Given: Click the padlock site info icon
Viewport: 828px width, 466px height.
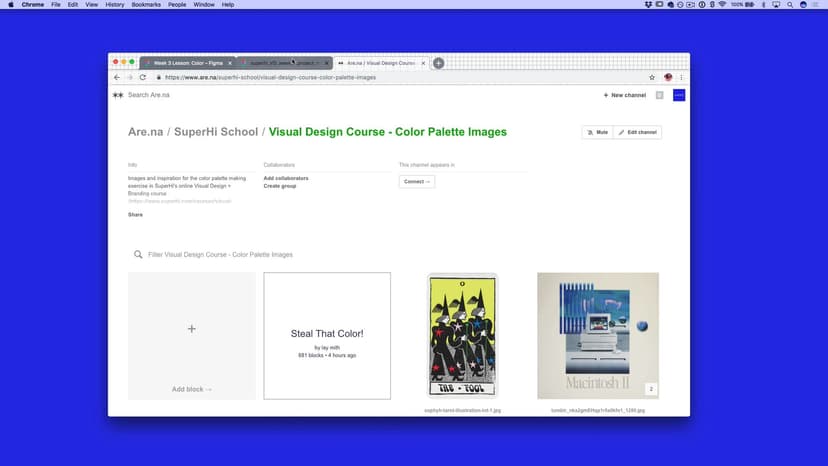Looking at the screenshot, I should 158,77.
